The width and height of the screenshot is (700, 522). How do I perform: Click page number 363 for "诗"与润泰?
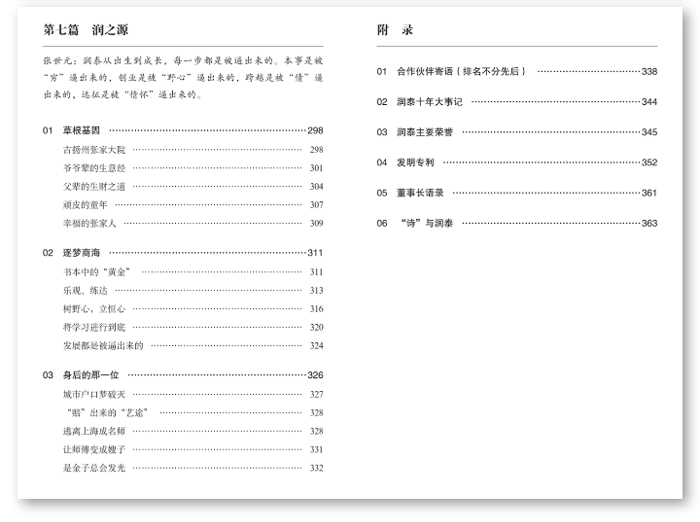tap(649, 223)
